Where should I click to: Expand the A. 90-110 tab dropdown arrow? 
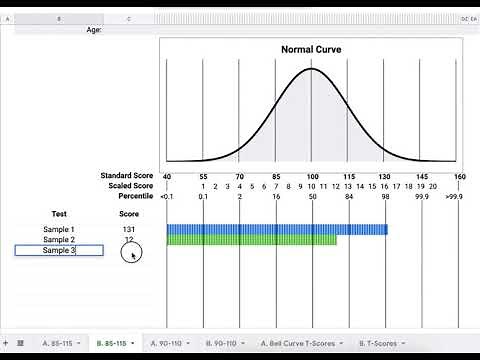(188, 343)
